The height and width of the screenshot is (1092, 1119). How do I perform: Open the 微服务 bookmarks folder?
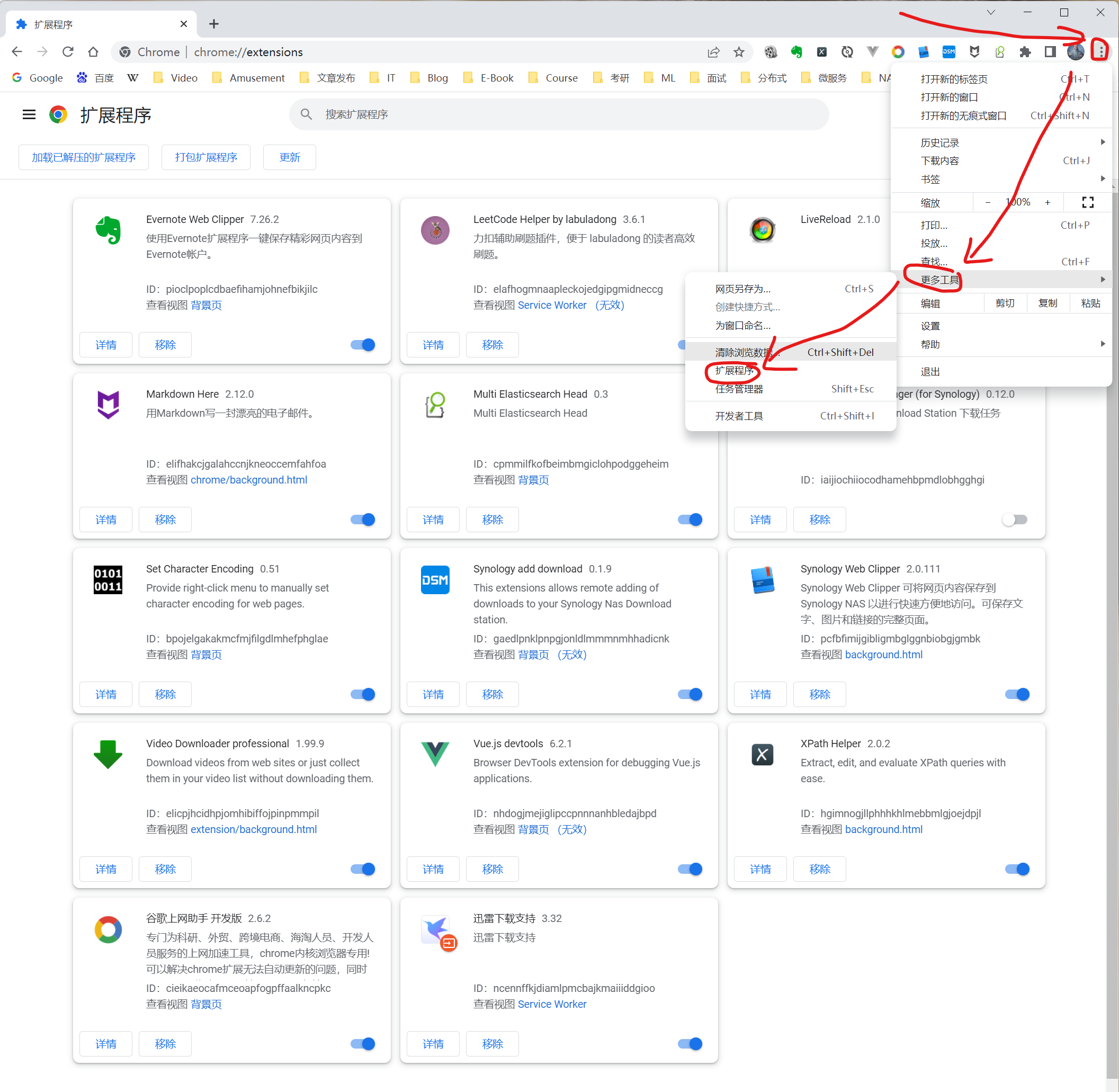[x=823, y=78]
